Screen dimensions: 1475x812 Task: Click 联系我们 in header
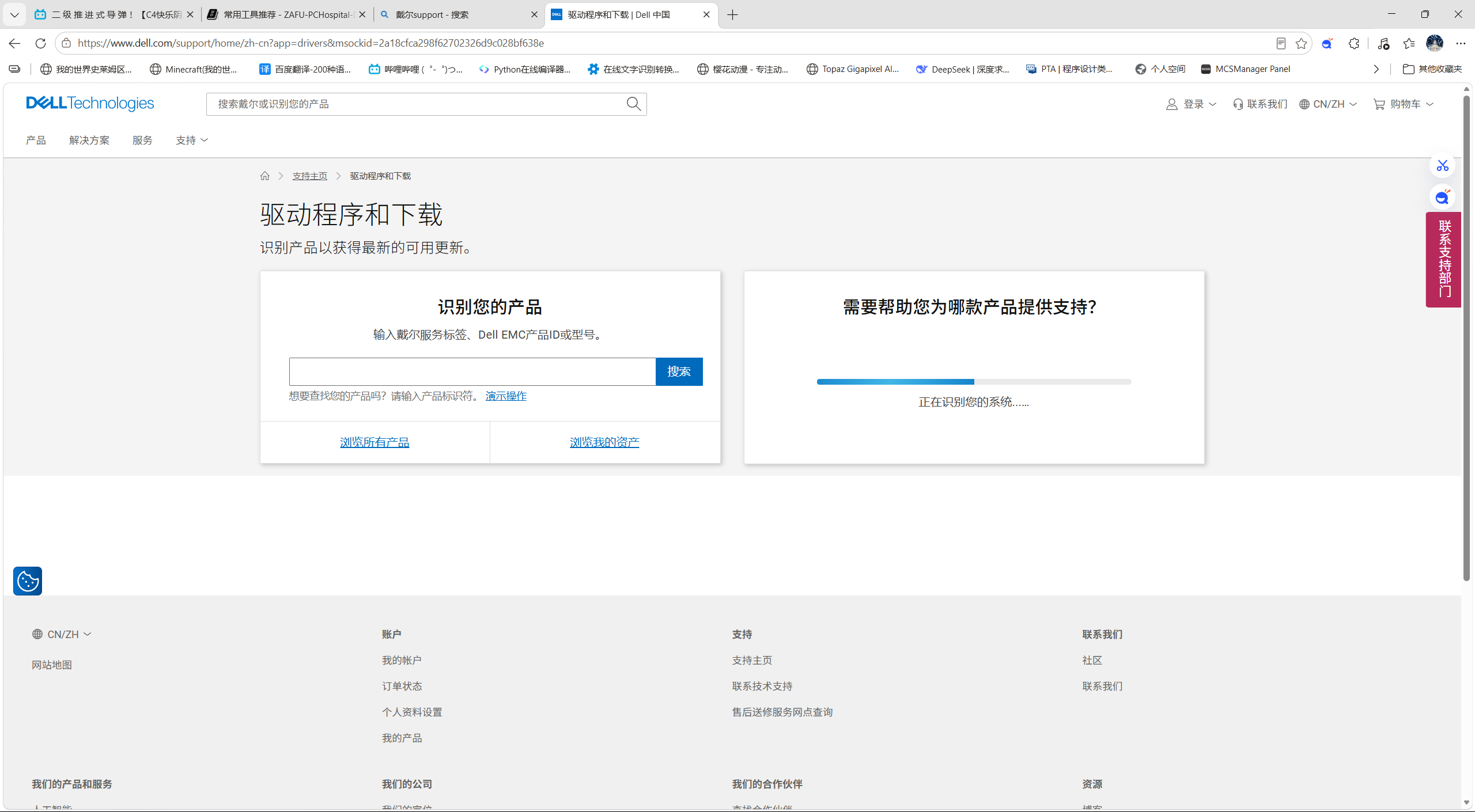tap(1260, 104)
